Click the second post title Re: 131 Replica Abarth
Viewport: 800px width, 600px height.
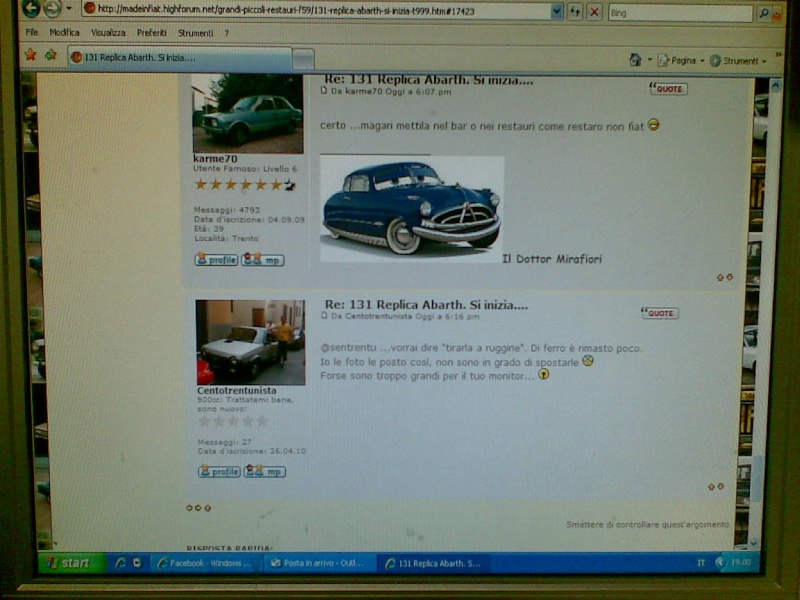point(426,305)
